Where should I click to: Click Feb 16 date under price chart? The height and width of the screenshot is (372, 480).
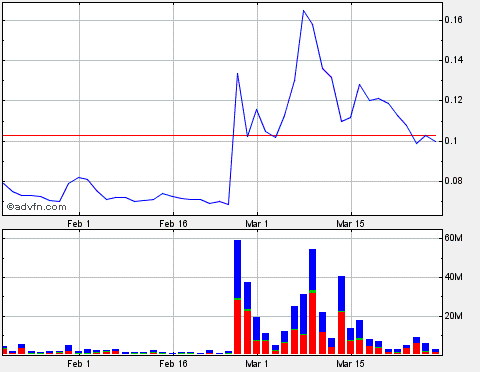tap(173, 224)
